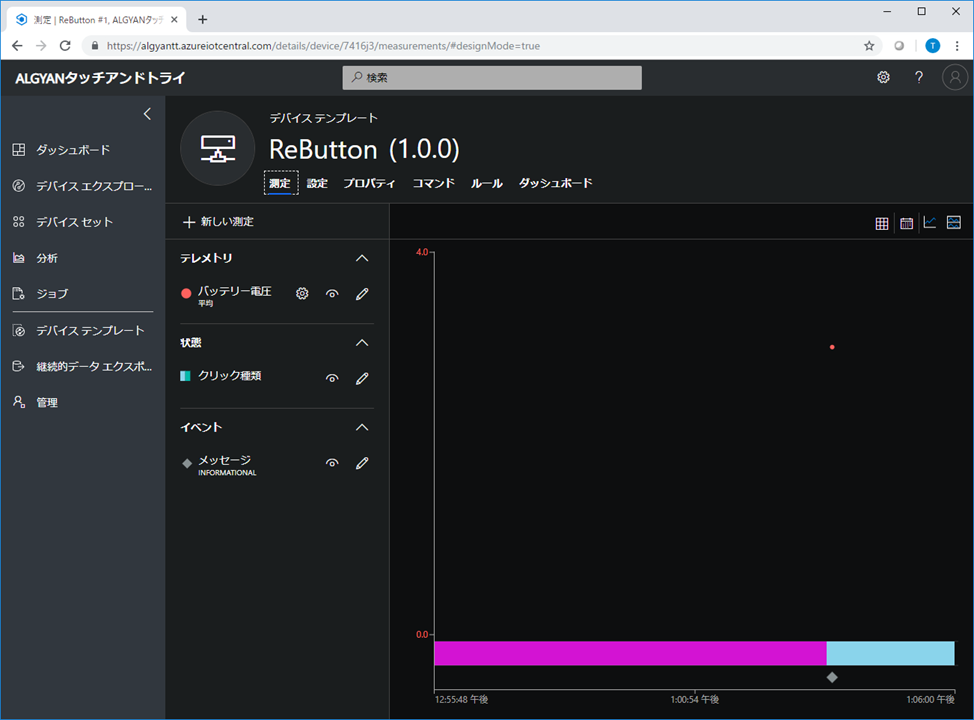Collapse the テレメトリ section
The image size is (974, 720).
(x=362, y=258)
